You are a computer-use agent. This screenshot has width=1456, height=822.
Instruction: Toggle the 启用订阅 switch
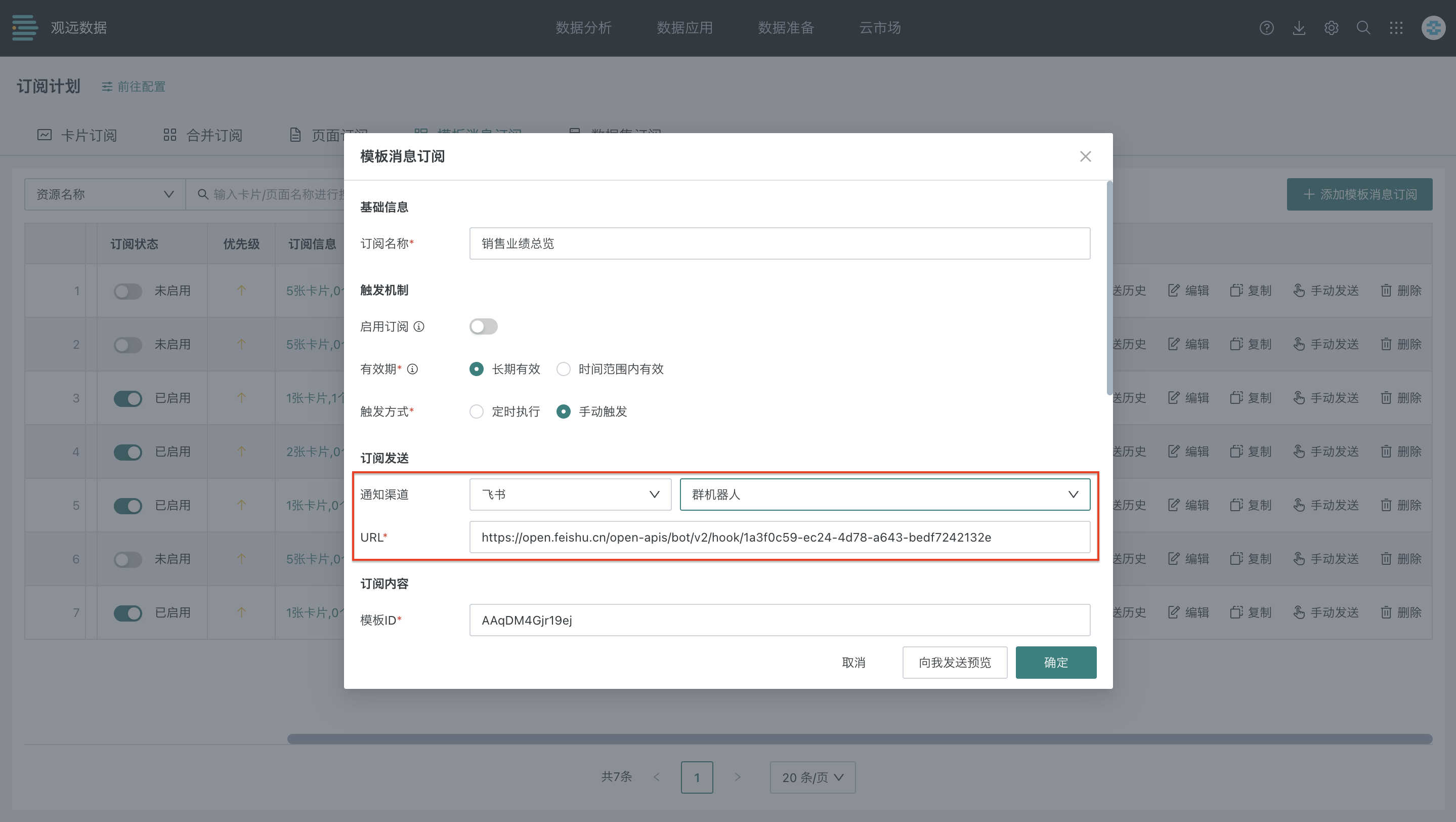coord(483,327)
